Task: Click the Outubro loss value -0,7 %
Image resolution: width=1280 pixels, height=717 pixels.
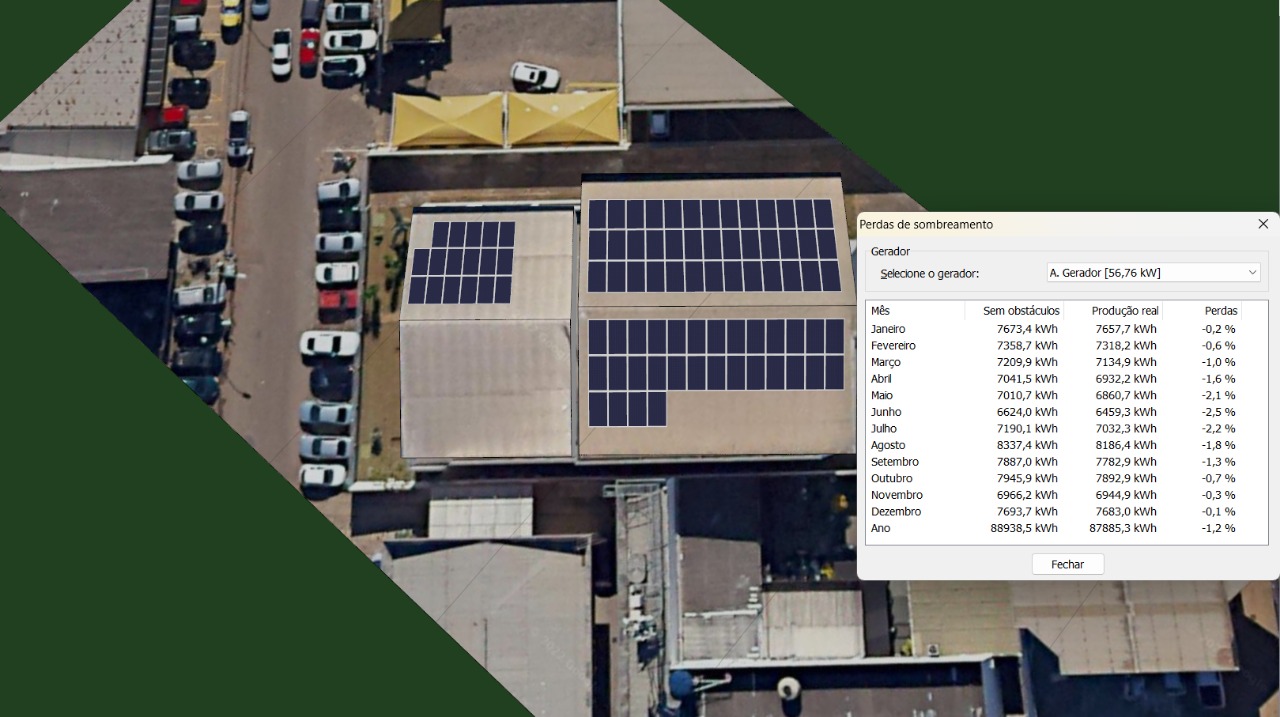Action: pos(1218,479)
